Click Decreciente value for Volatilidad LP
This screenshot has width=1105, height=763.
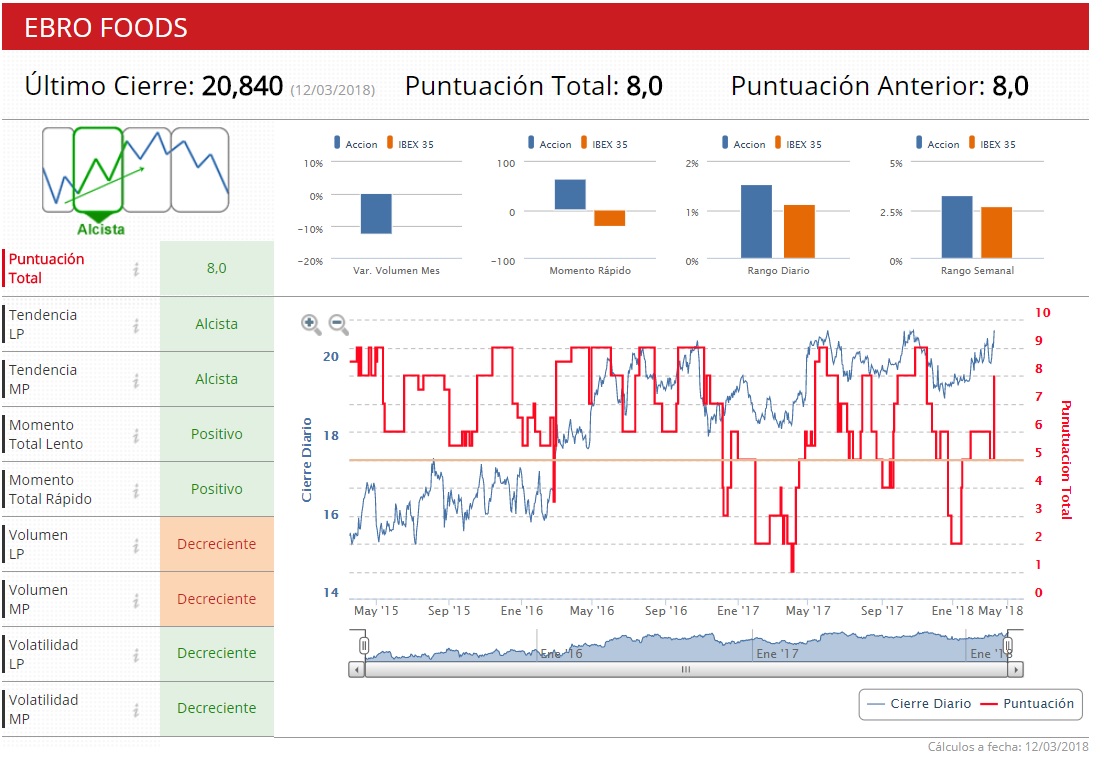216,653
